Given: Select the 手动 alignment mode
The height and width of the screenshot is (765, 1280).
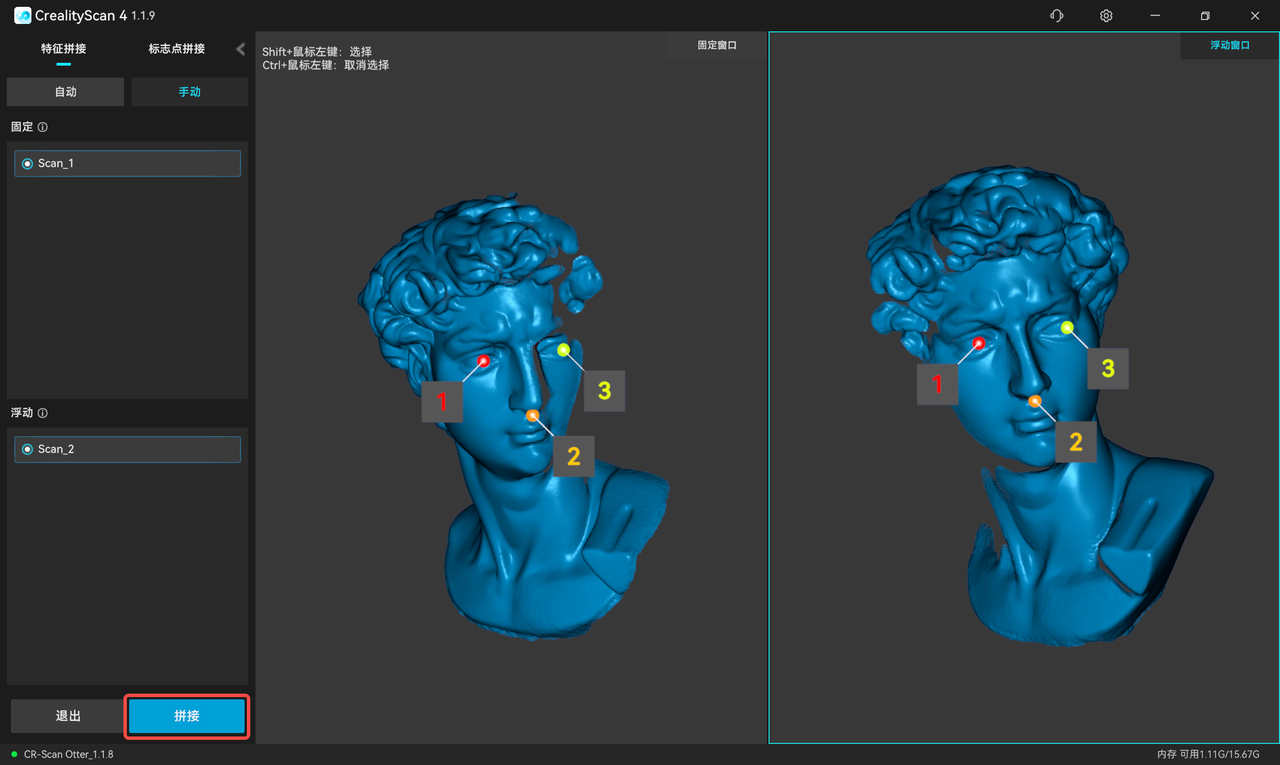Looking at the screenshot, I should point(189,92).
